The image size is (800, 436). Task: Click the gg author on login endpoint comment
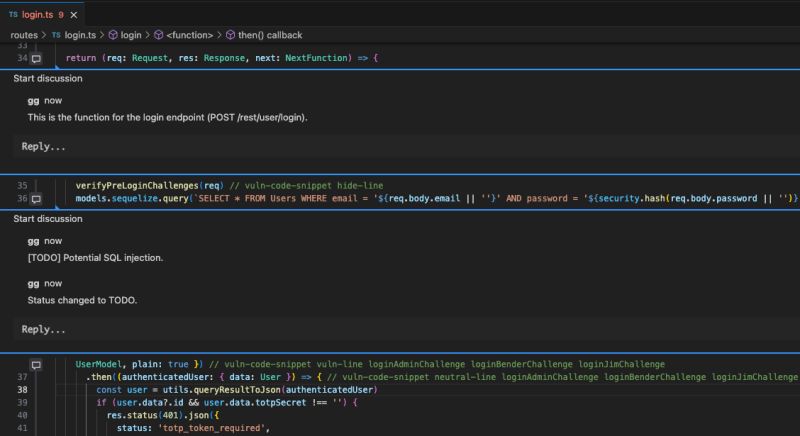tap(33, 101)
